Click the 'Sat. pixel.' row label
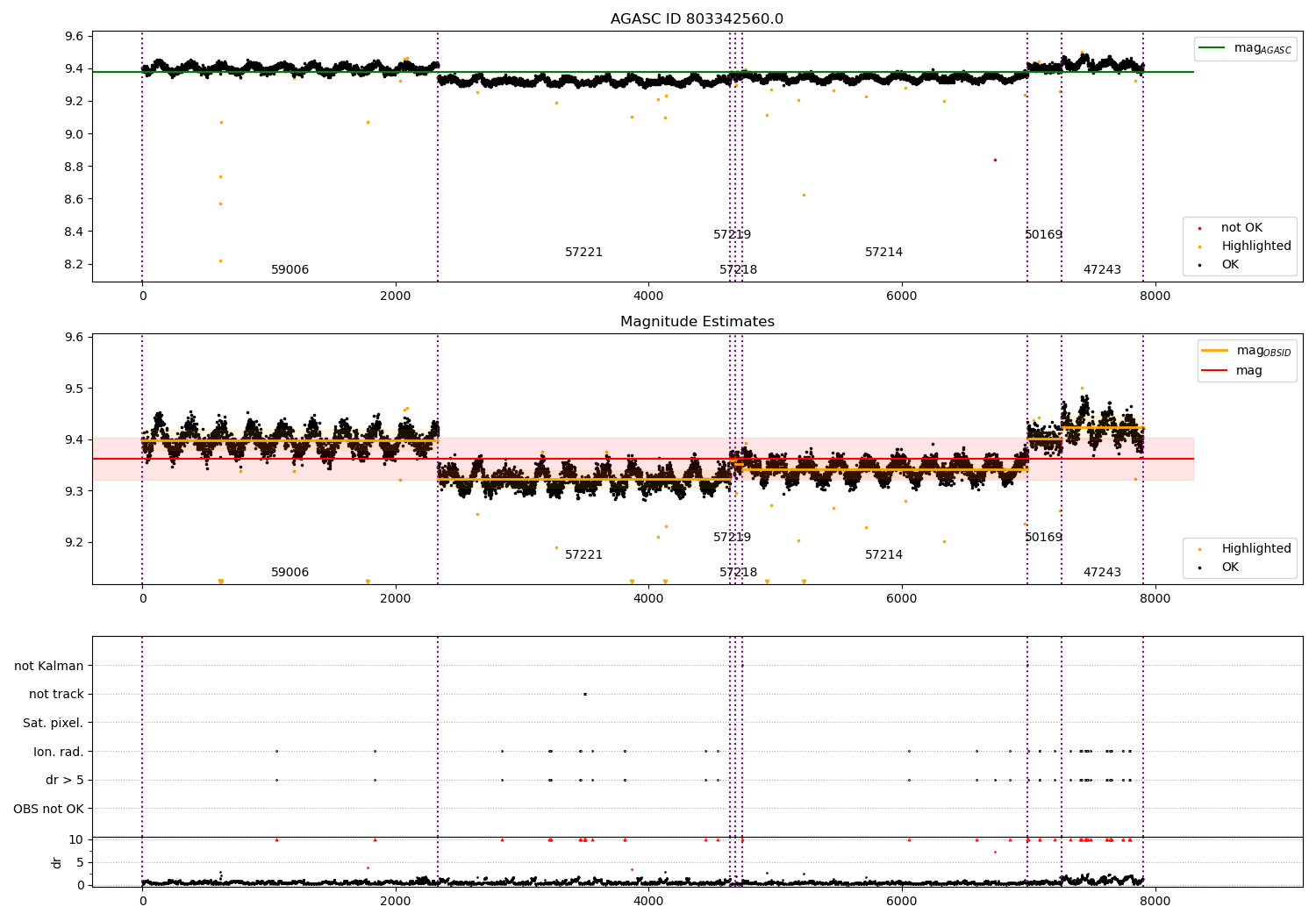1316x921 pixels. tap(54, 723)
